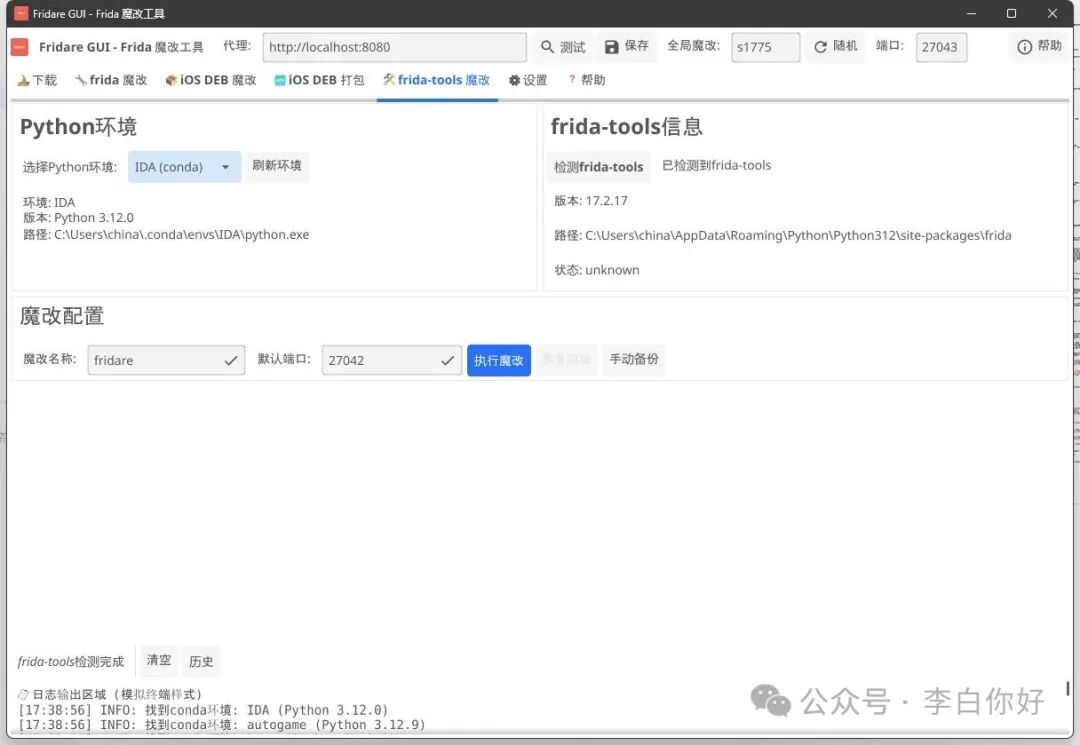Click the frida-tools检测完成 status text

tap(70, 662)
